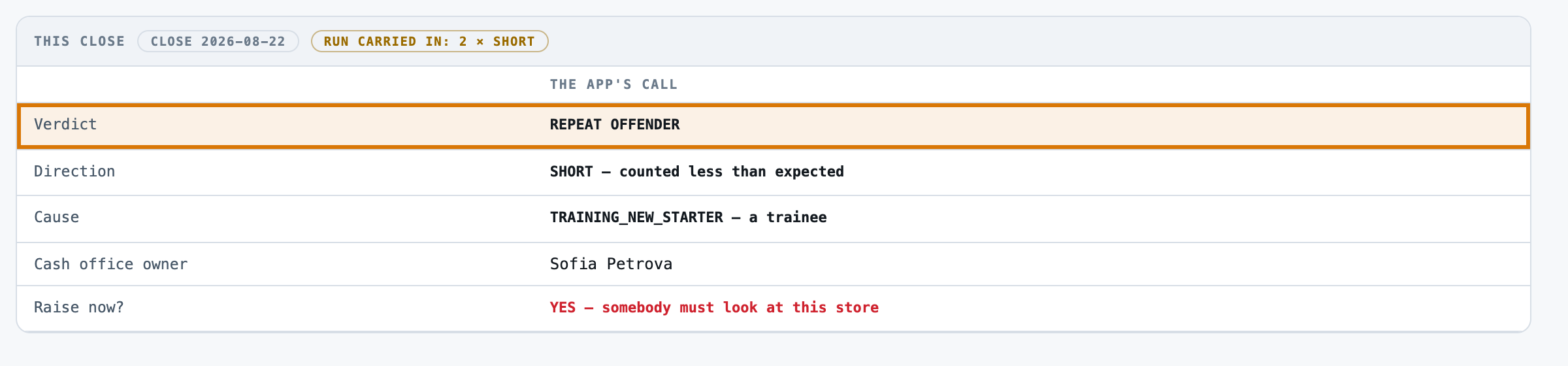Click the TRAINING_NEW_STARTER cause value
This screenshot has height=366, width=1568.
point(636,217)
